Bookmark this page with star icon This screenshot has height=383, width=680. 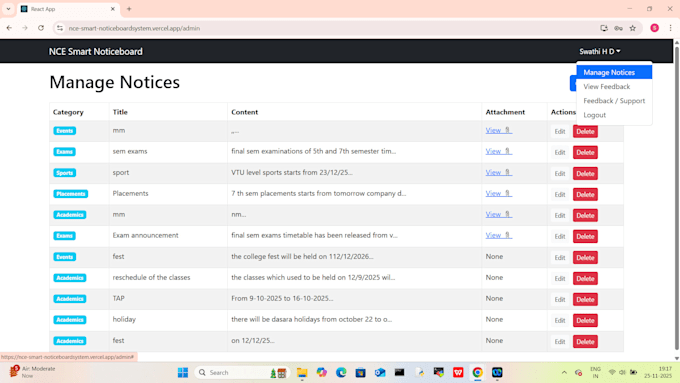(x=633, y=28)
